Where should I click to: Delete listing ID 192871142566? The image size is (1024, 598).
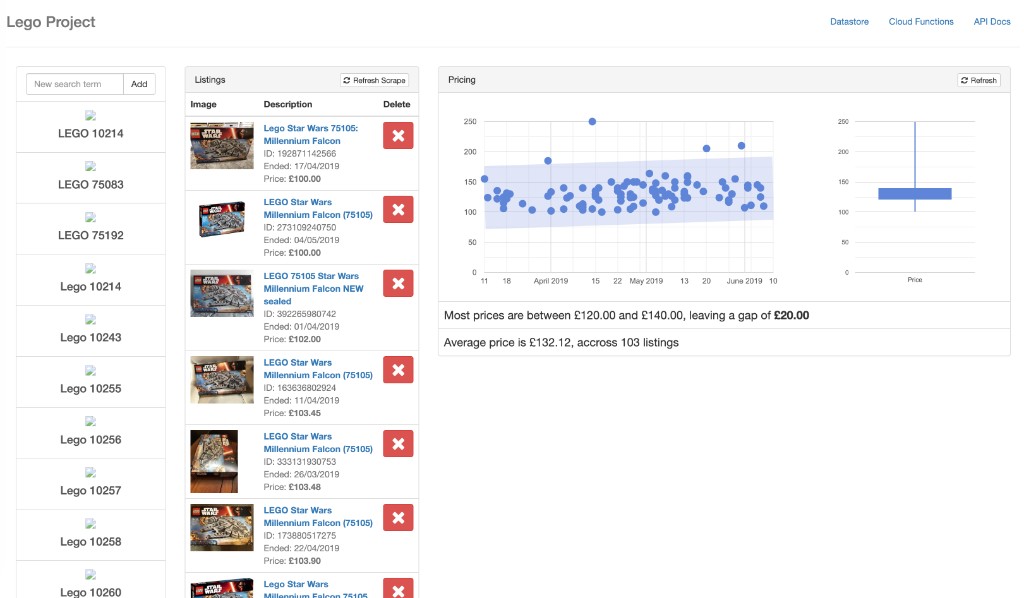tap(398, 136)
